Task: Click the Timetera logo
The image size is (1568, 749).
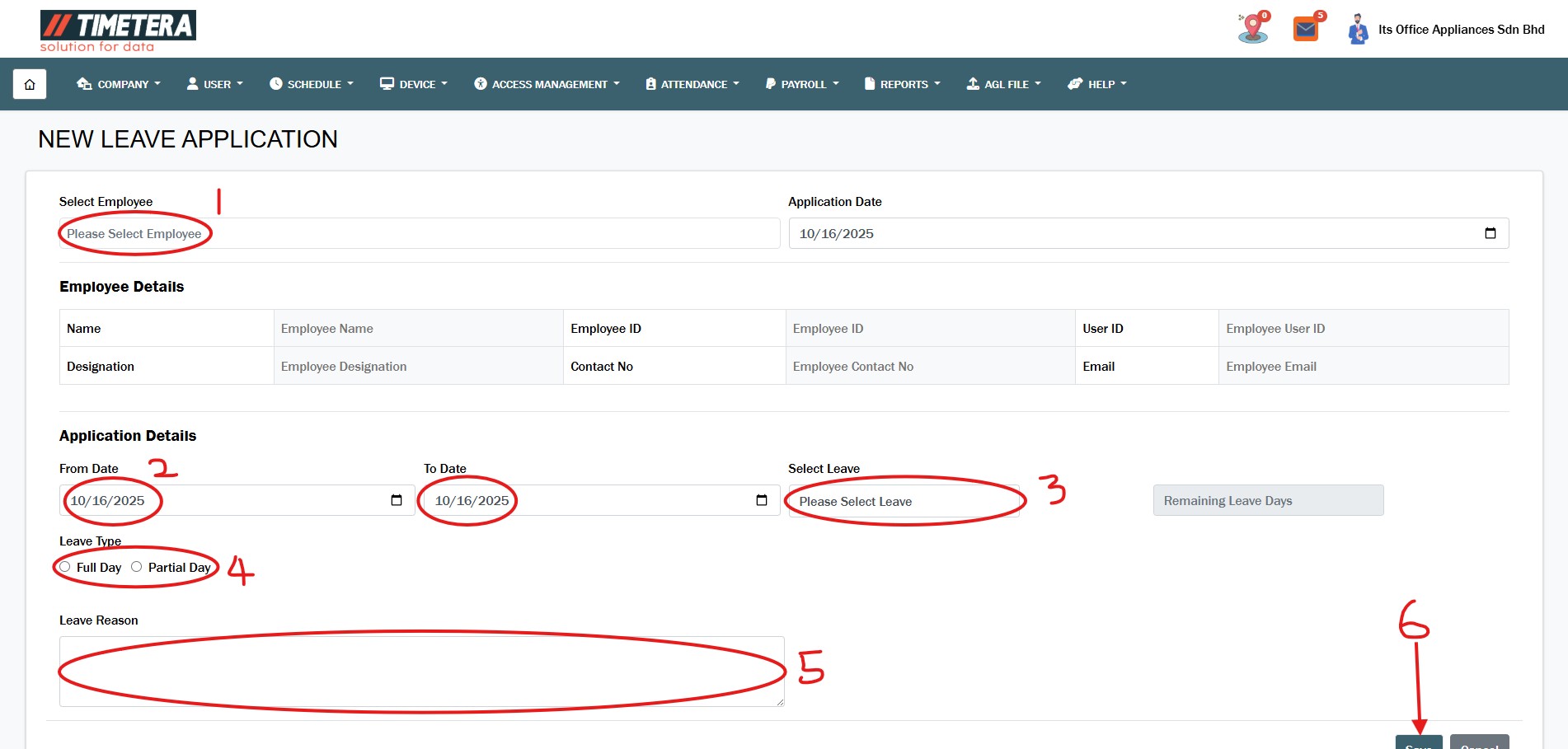Action: 118,30
